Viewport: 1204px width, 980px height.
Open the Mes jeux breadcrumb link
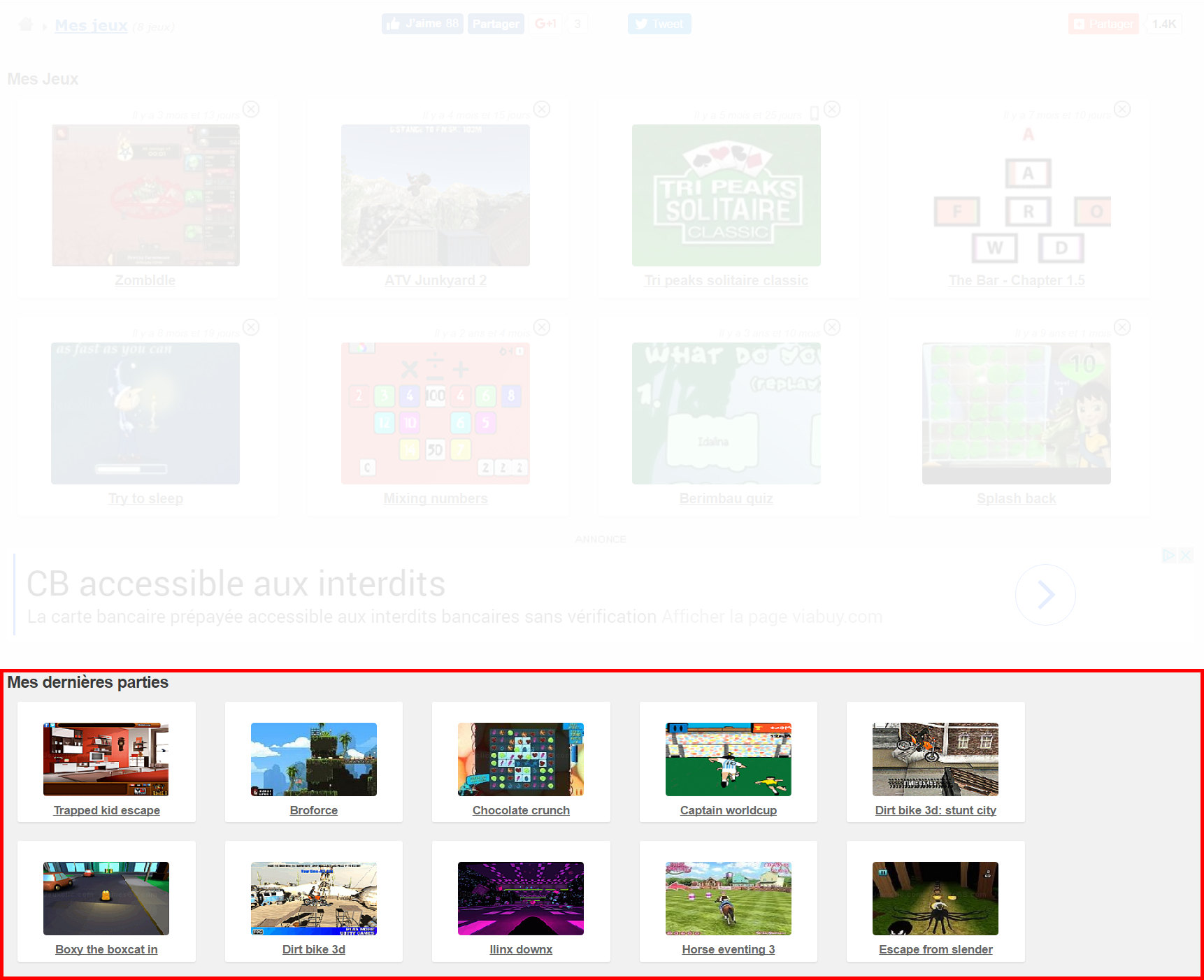click(91, 26)
